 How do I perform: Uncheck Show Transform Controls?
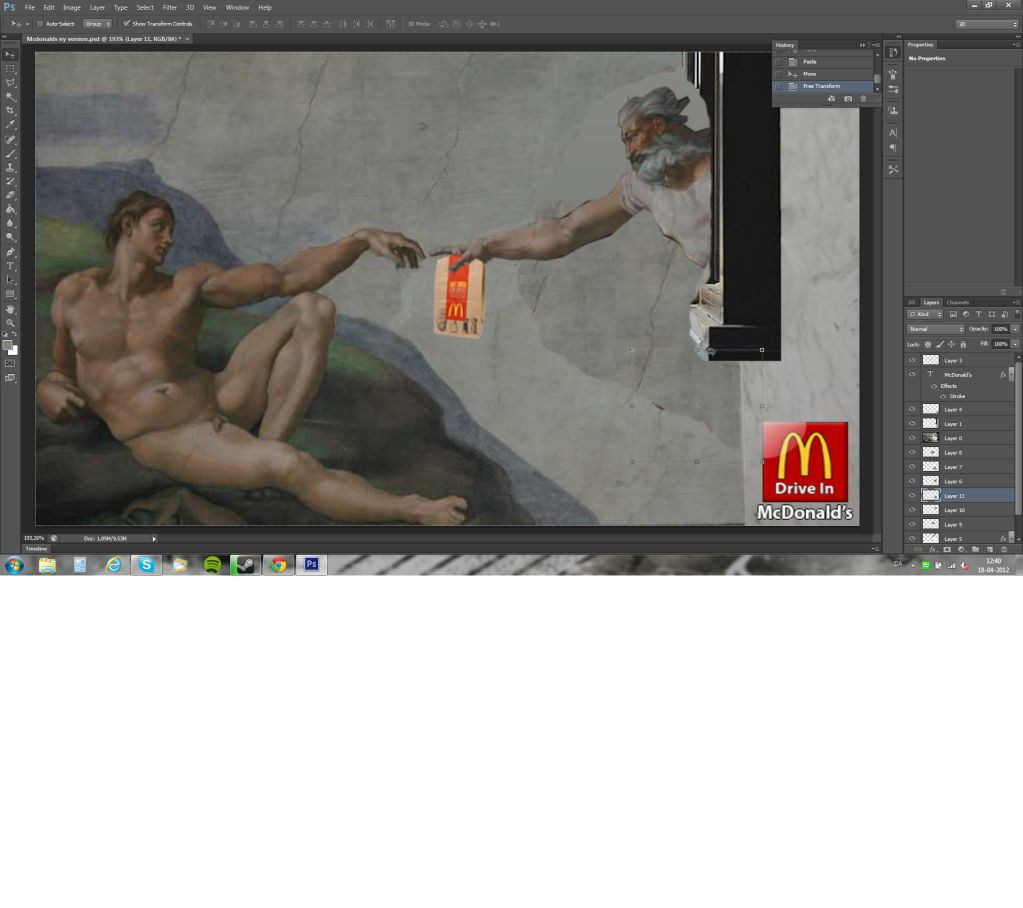(x=127, y=24)
